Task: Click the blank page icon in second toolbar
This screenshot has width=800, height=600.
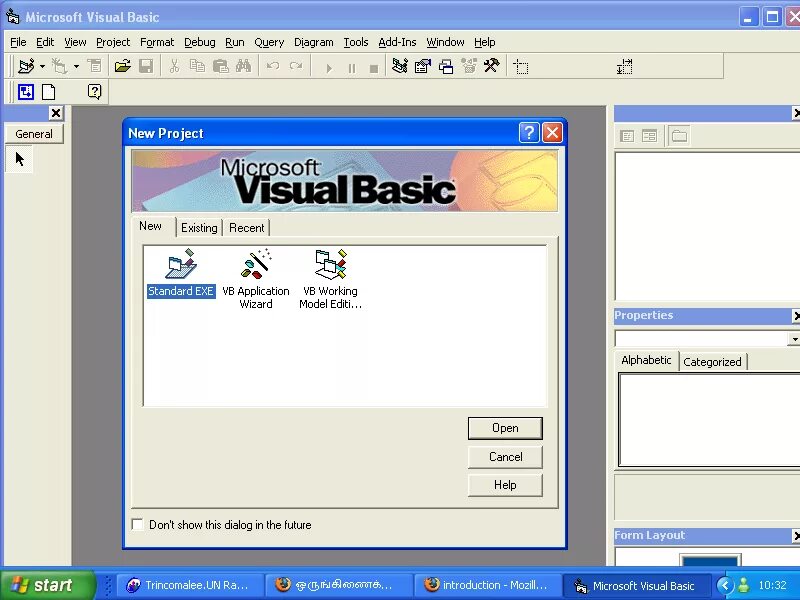Action: pos(48,92)
